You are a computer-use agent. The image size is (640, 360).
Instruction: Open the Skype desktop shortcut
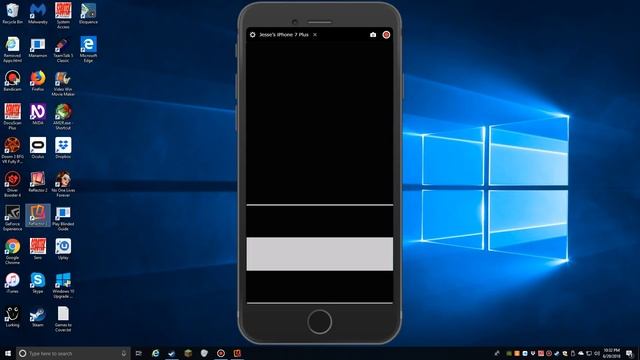coord(38,283)
